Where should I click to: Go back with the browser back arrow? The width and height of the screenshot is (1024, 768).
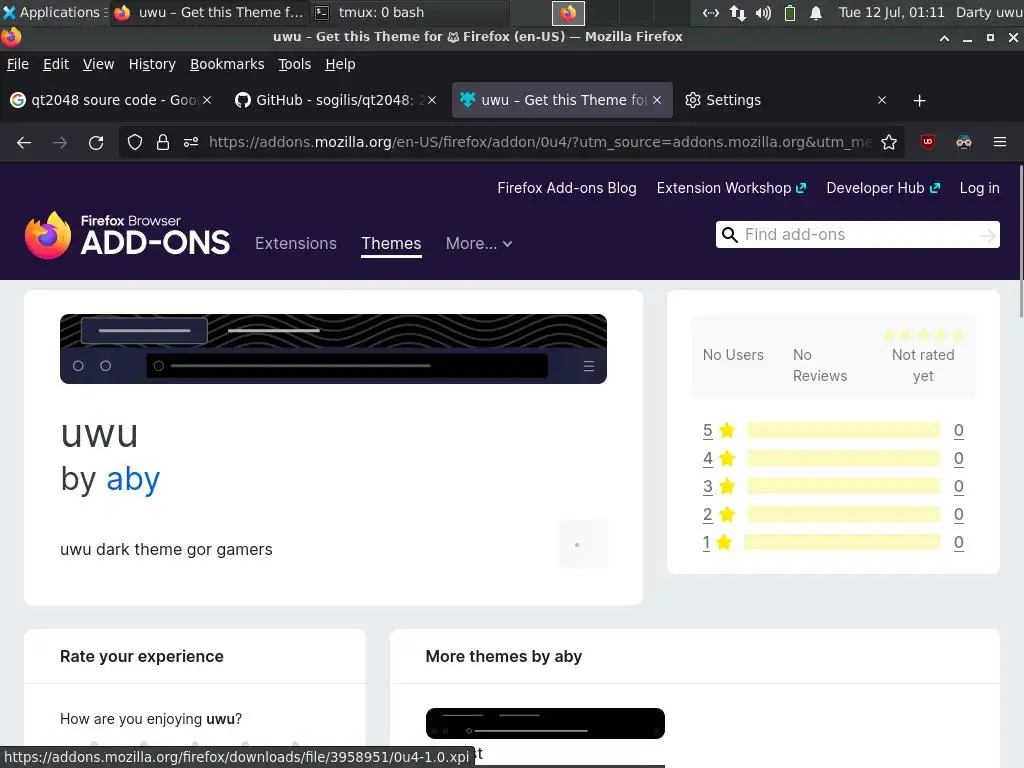tap(24, 142)
